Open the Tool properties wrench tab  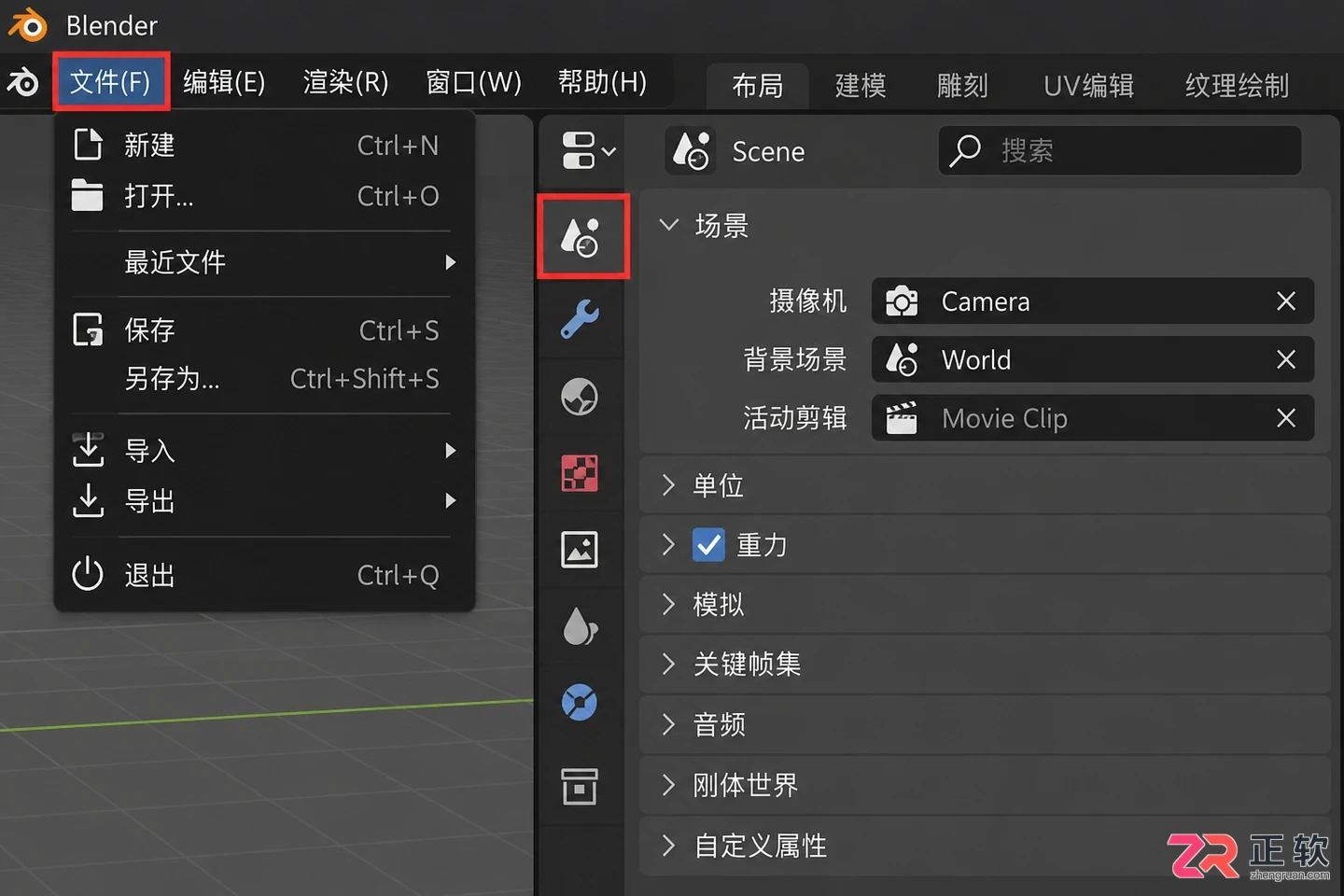pos(580,319)
